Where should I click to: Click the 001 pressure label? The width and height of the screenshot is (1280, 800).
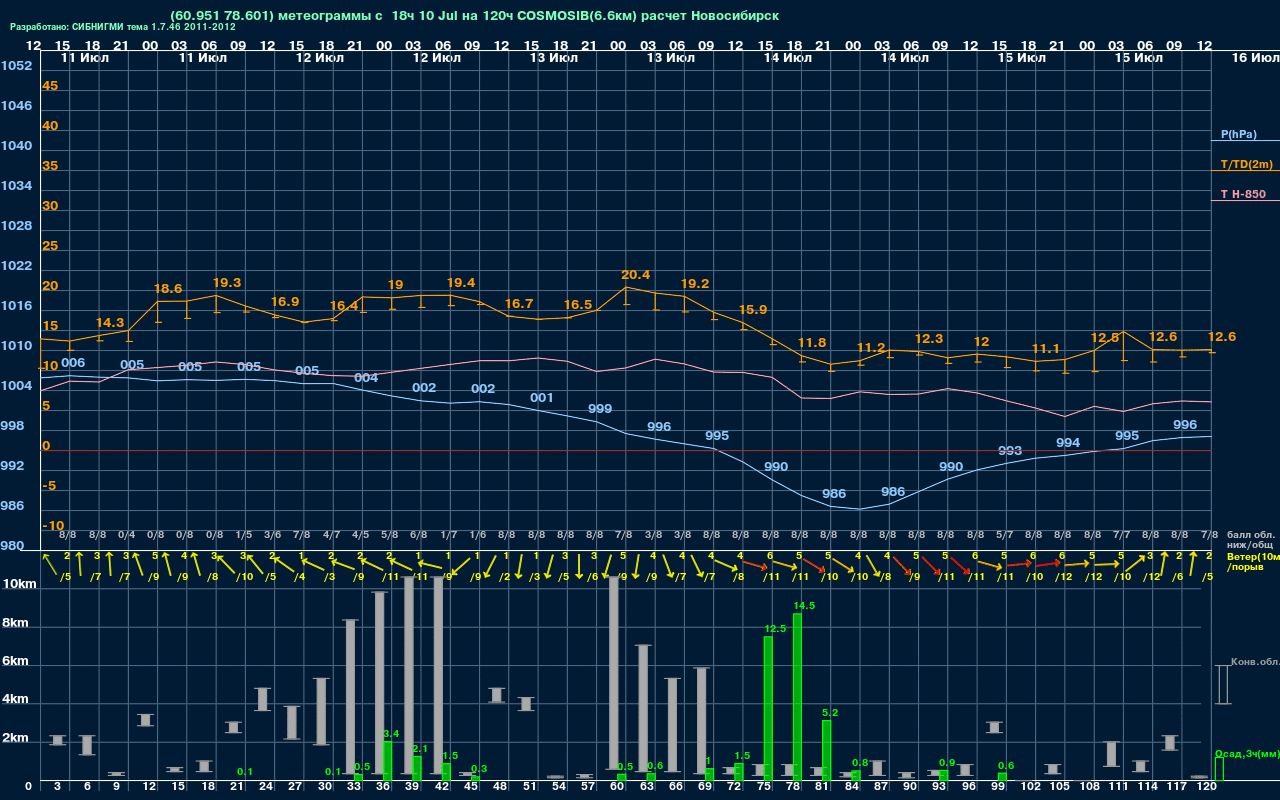(x=541, y=398)
